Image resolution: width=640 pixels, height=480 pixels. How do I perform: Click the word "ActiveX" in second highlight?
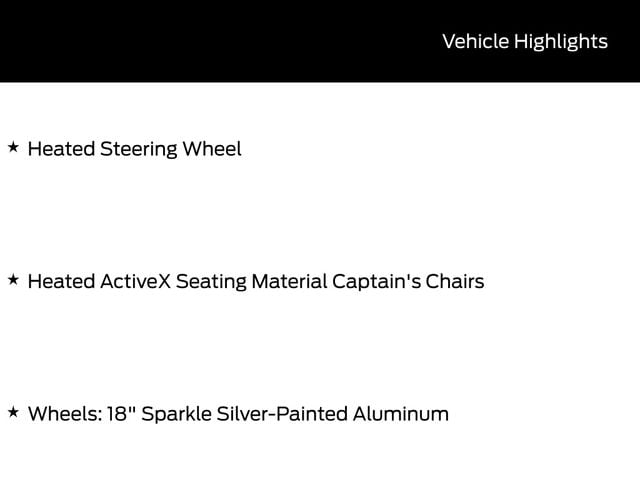click(x=135, y=281)
